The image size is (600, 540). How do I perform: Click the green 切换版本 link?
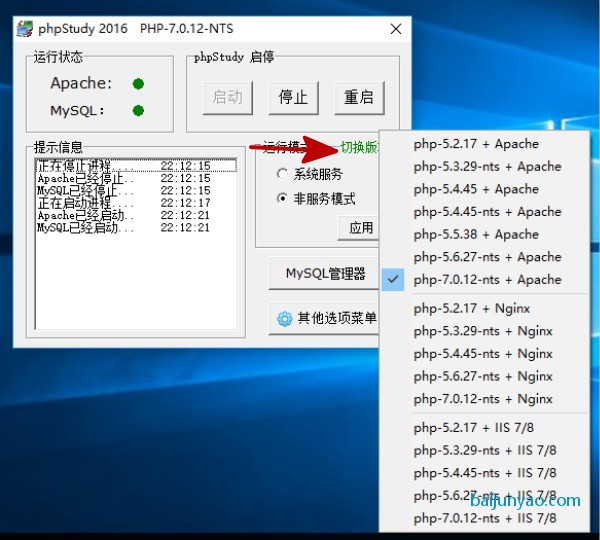[359, 147]
